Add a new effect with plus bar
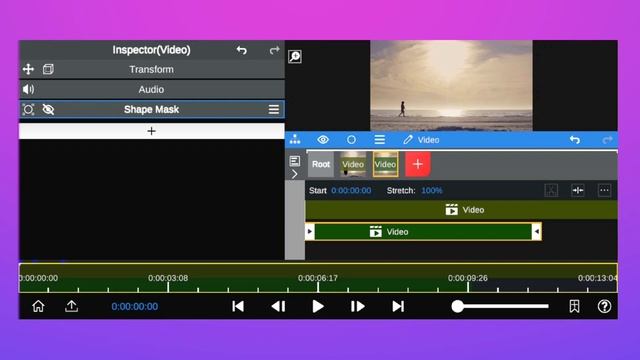The height and width of the screenshot is (360, 640). point(151,131)
